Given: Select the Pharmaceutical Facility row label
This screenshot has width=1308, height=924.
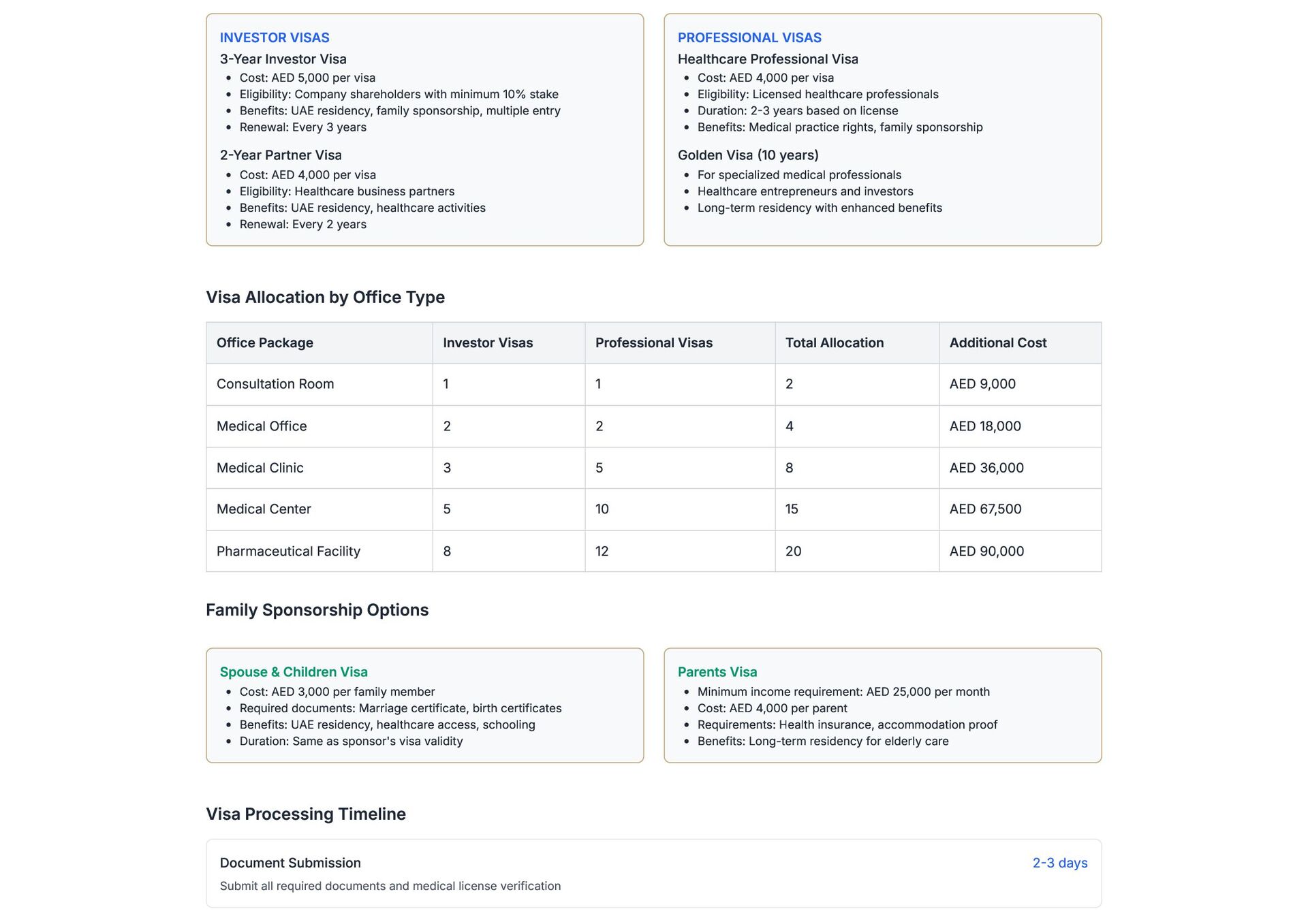Looking at the screenshot, I should (288, 552).
